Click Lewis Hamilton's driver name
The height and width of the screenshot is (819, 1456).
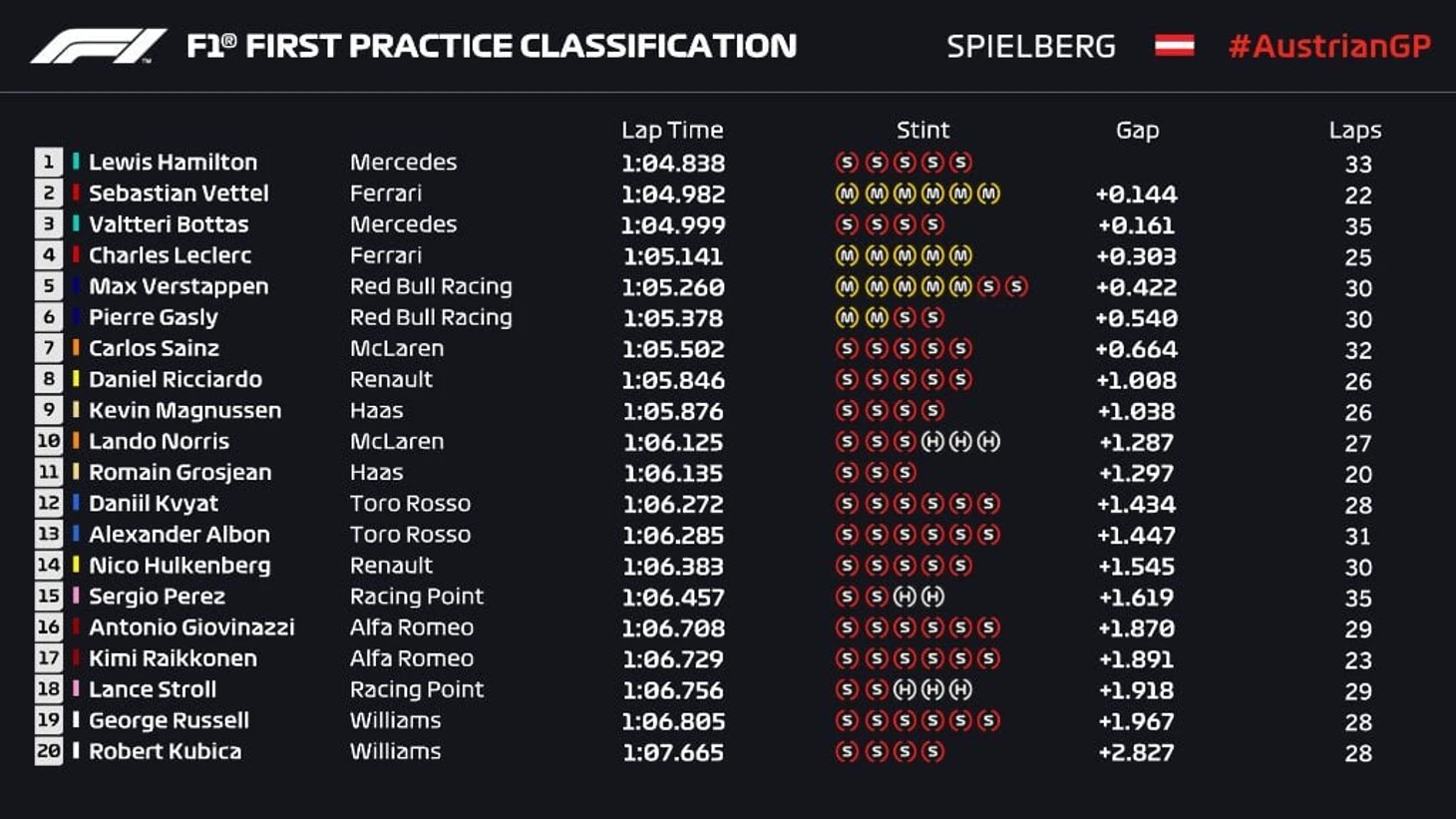(173, 163)
